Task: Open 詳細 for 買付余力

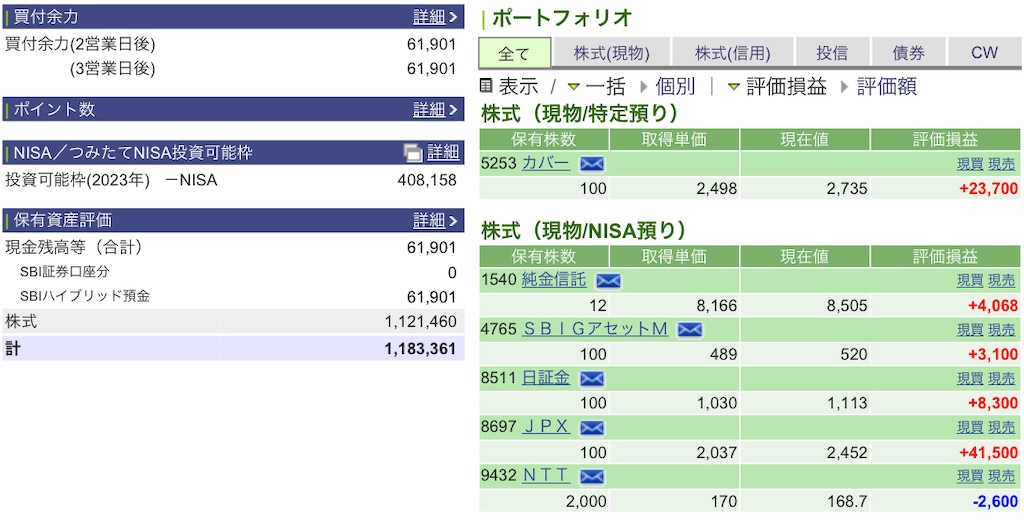Action: click(x=435, y=17)
